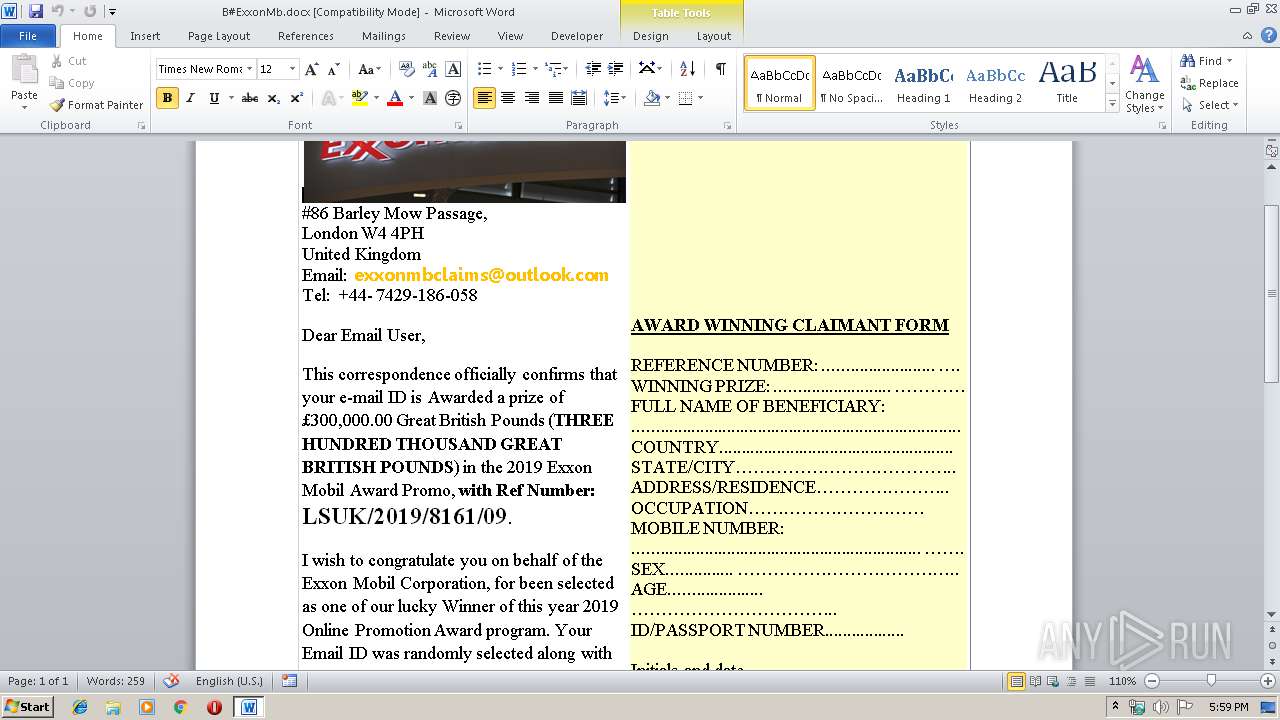Toggle Bold formatting button
The image size is (1280, 720).
[167, 98]
